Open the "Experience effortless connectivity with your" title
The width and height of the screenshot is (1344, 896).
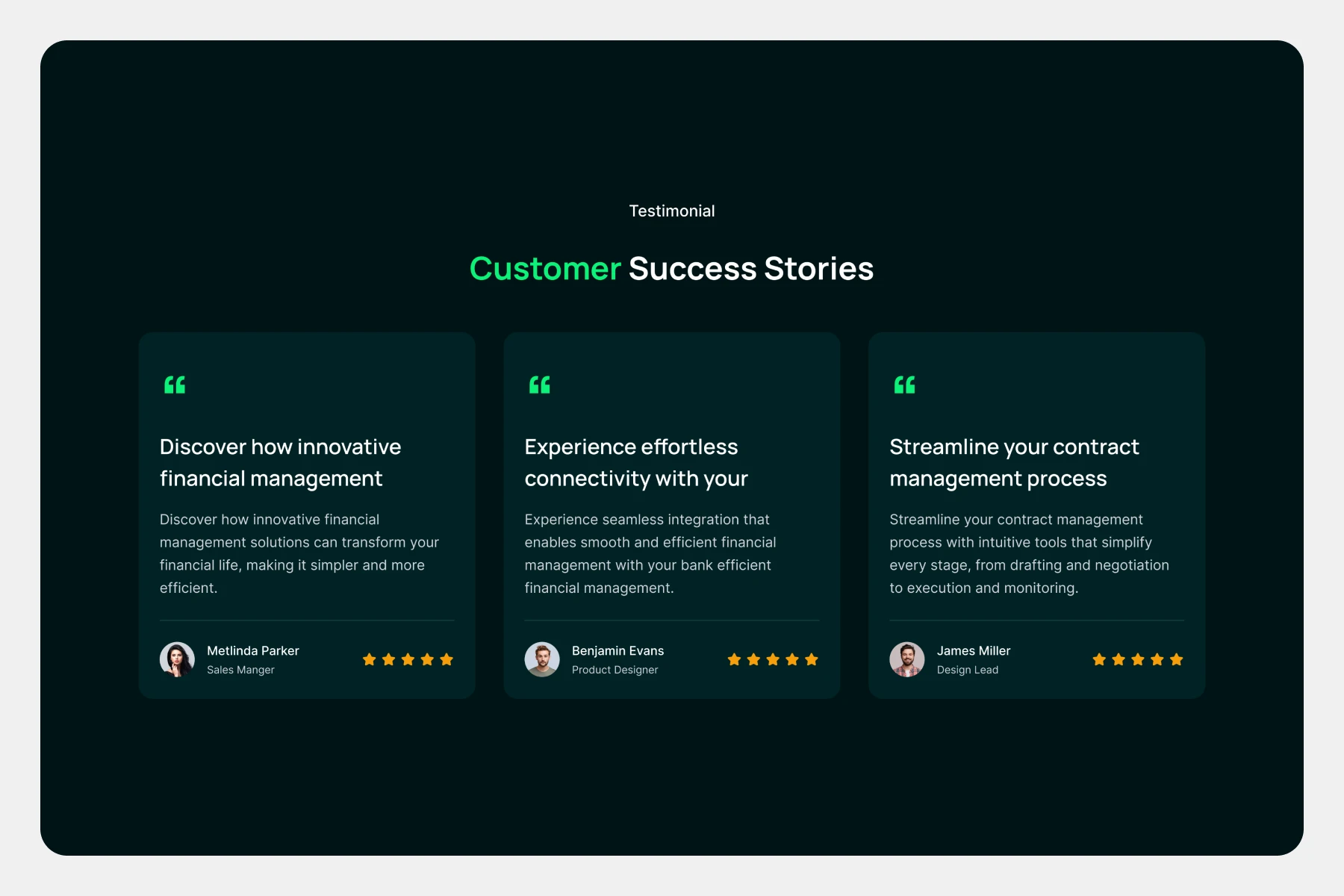click(x=636, y=463)
